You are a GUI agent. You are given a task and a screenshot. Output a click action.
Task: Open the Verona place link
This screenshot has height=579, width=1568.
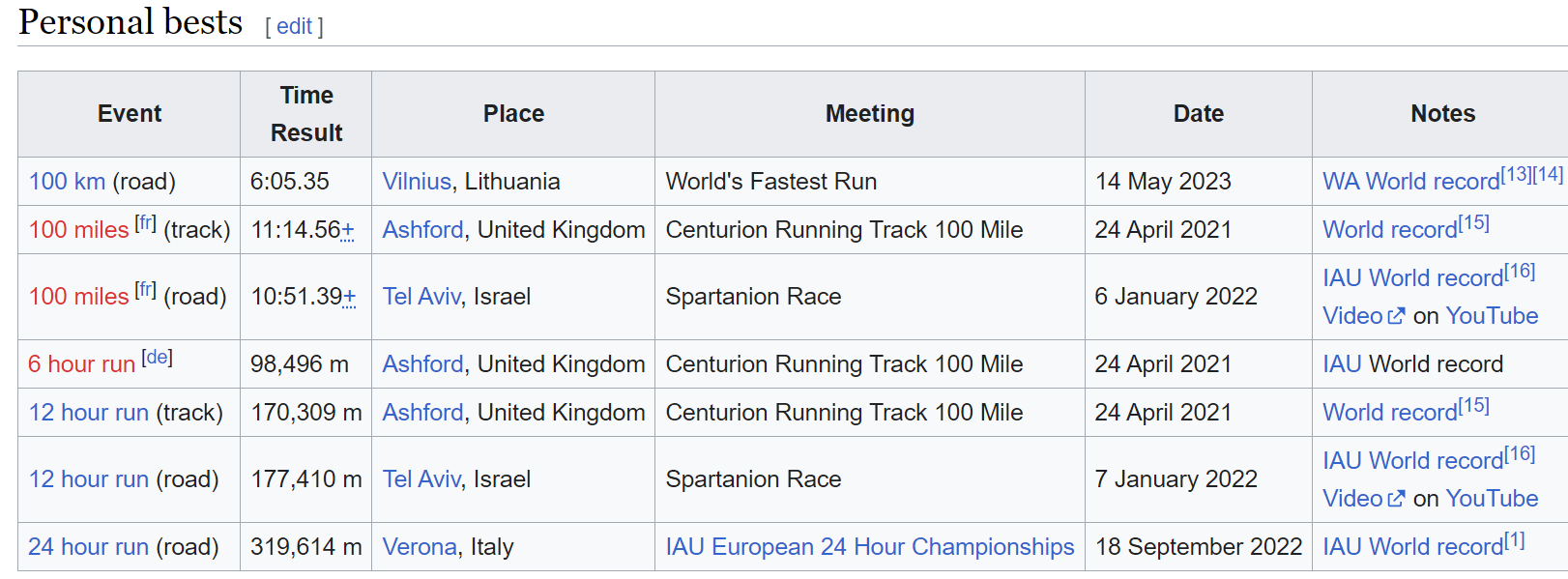[420, 547]
